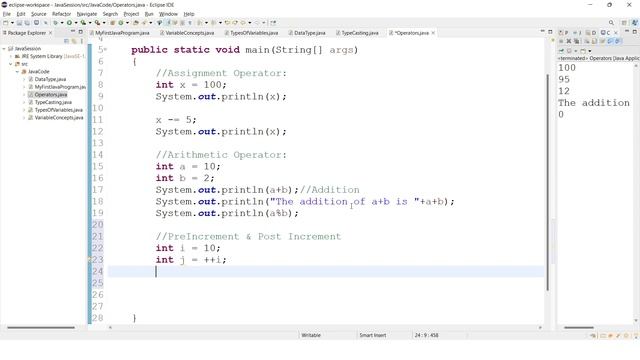This screenshot has height=360, width=640.
Task: Click 'Writable' in the status bar
Action: point(311,335)
